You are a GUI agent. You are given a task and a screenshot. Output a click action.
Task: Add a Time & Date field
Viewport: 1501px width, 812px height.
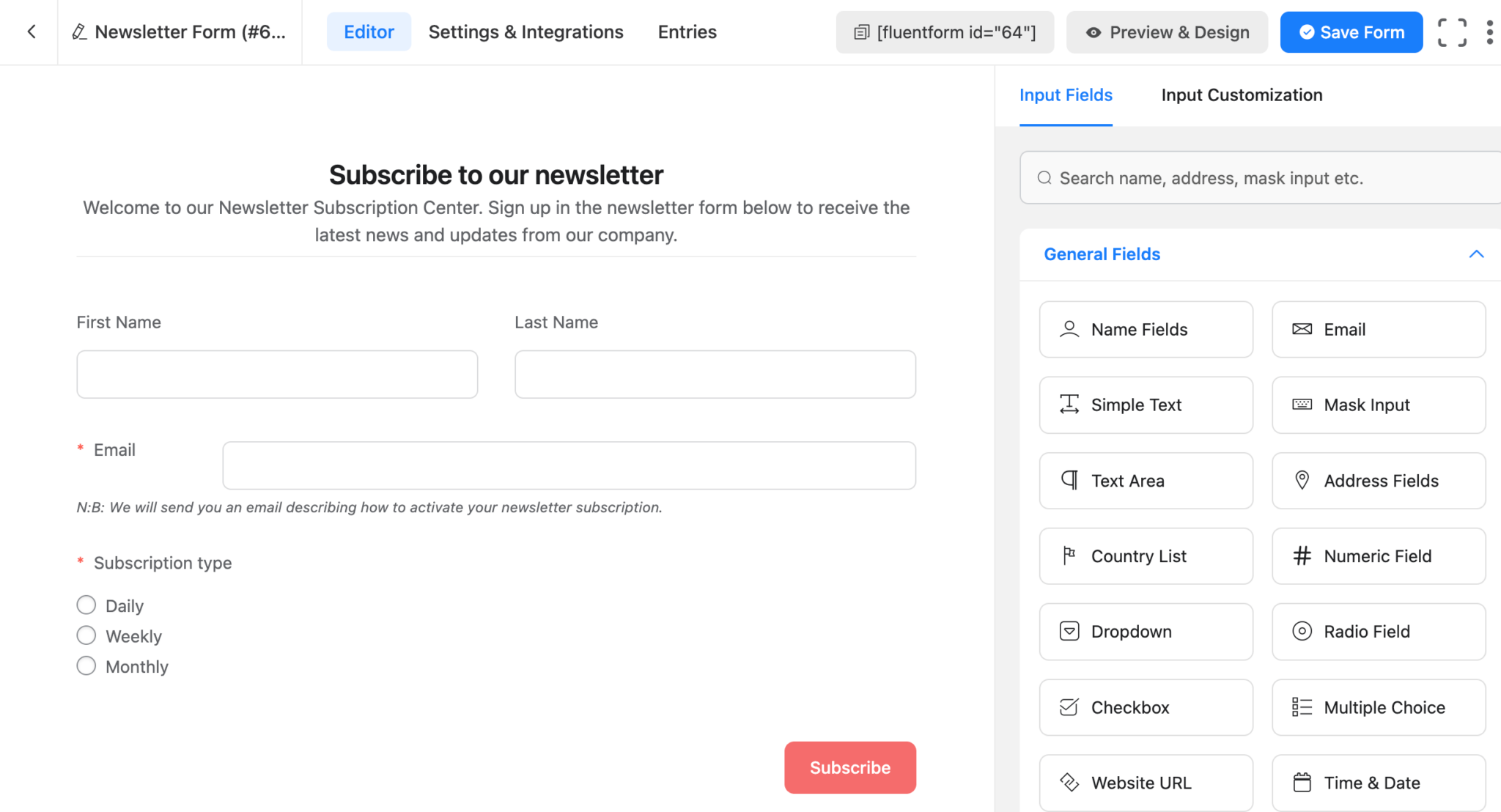tap(1378, 782)
